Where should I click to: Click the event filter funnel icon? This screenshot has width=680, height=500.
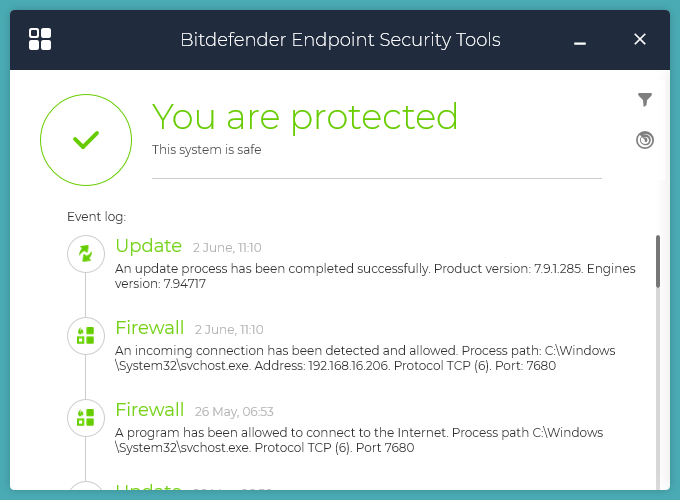pos(645,99)
